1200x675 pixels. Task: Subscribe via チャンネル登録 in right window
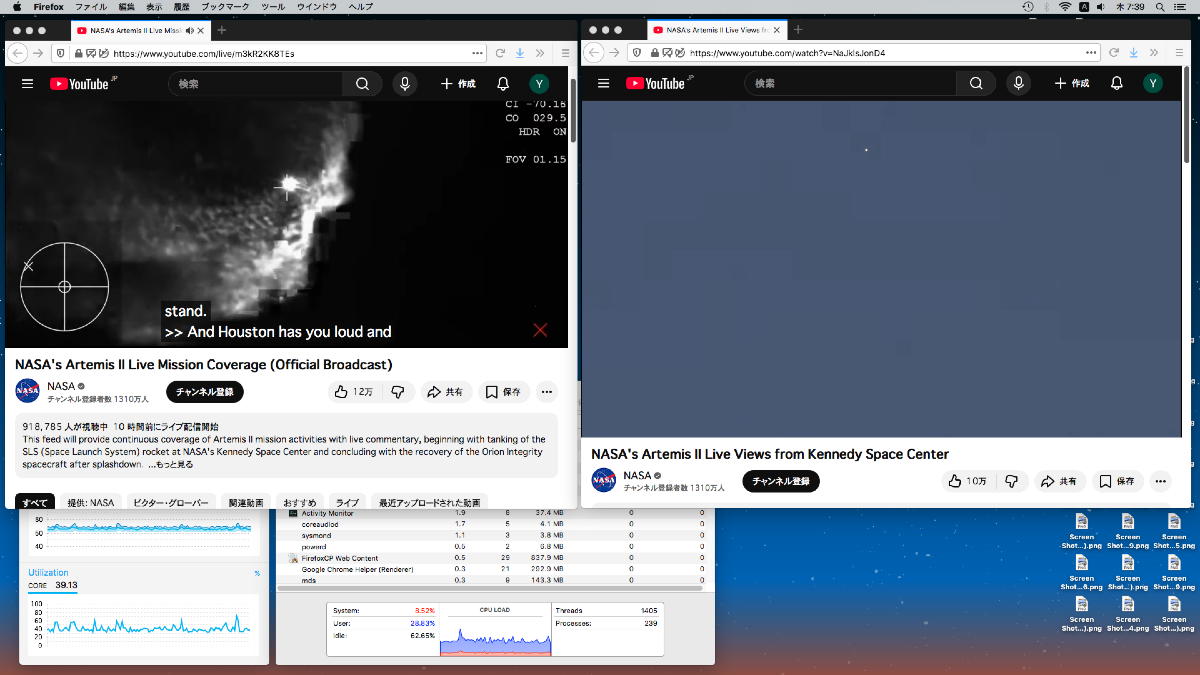pyautogui.click(x=781, y=481)
